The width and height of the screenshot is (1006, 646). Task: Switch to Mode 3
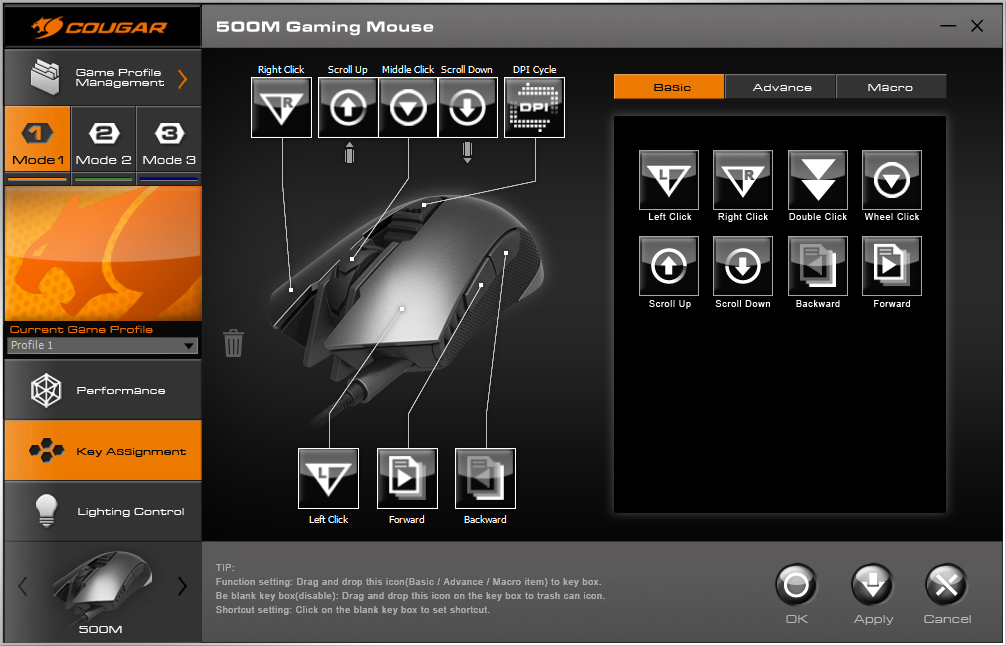[169, 141]
